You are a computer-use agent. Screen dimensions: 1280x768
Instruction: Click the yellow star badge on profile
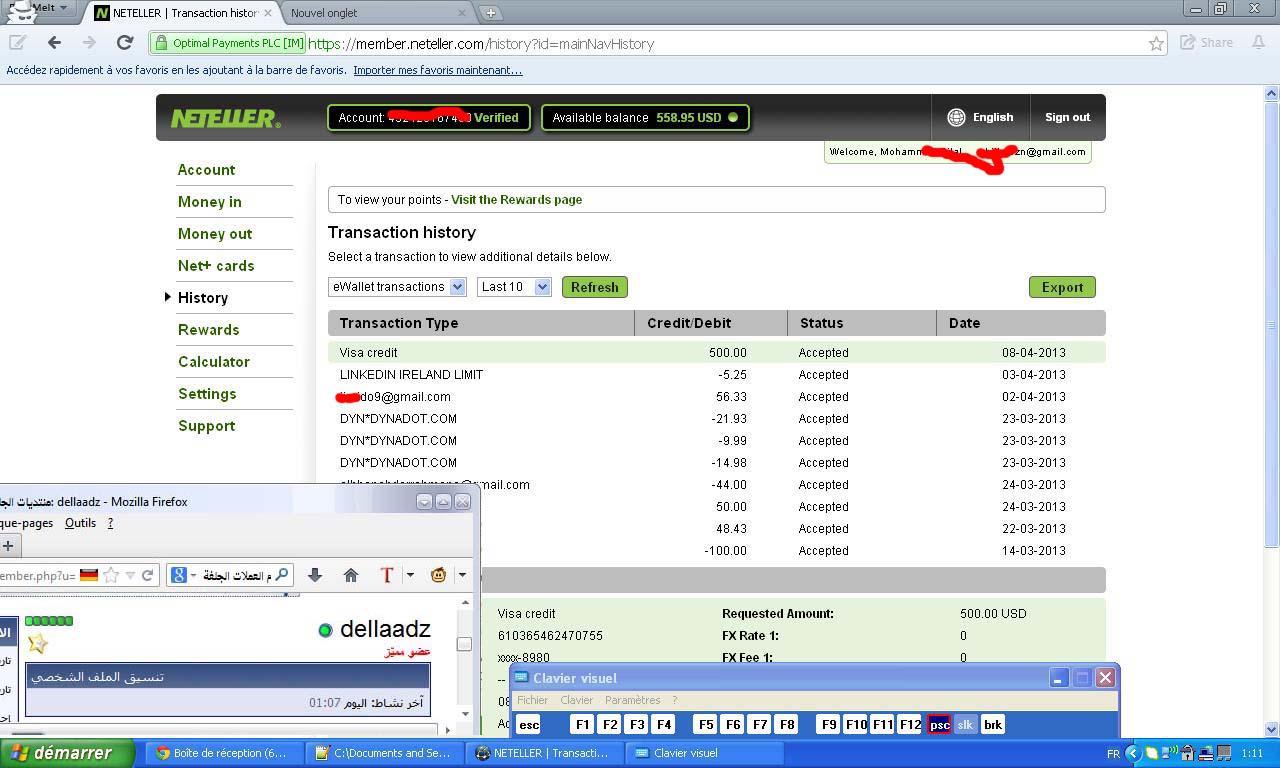click(x=37, y=642)
